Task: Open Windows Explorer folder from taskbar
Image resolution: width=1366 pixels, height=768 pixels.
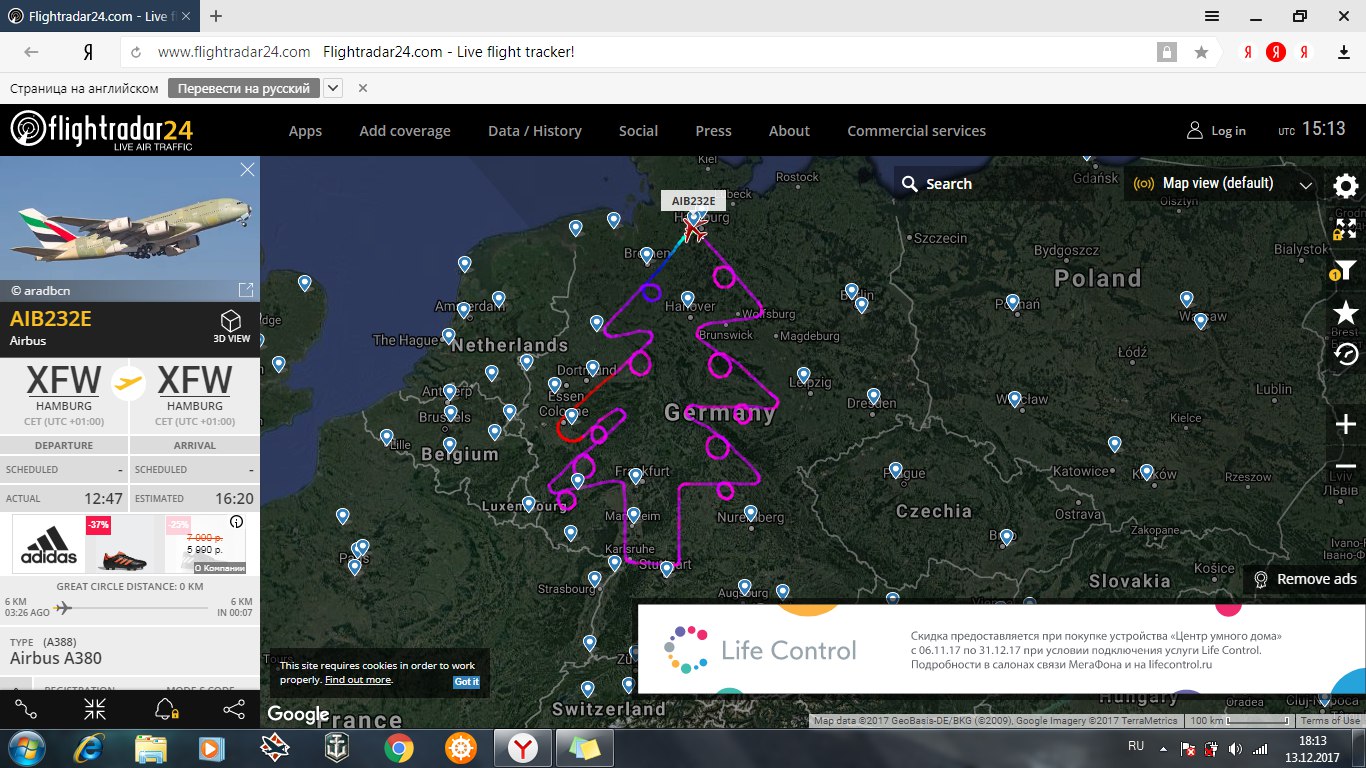Action: [x=151, y=748]
